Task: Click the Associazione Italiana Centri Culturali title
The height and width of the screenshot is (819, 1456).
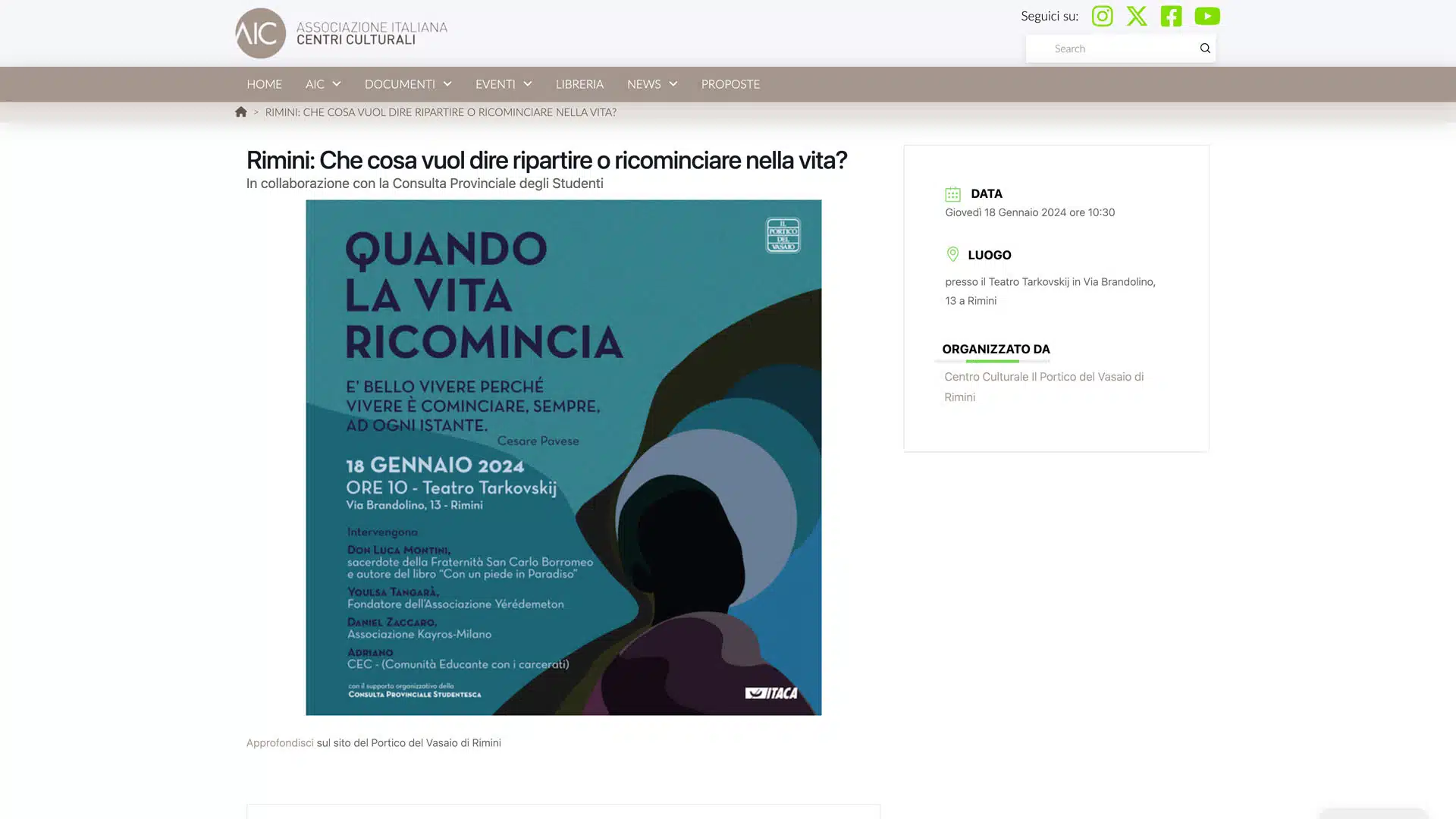Action: [x=372, y=33]
